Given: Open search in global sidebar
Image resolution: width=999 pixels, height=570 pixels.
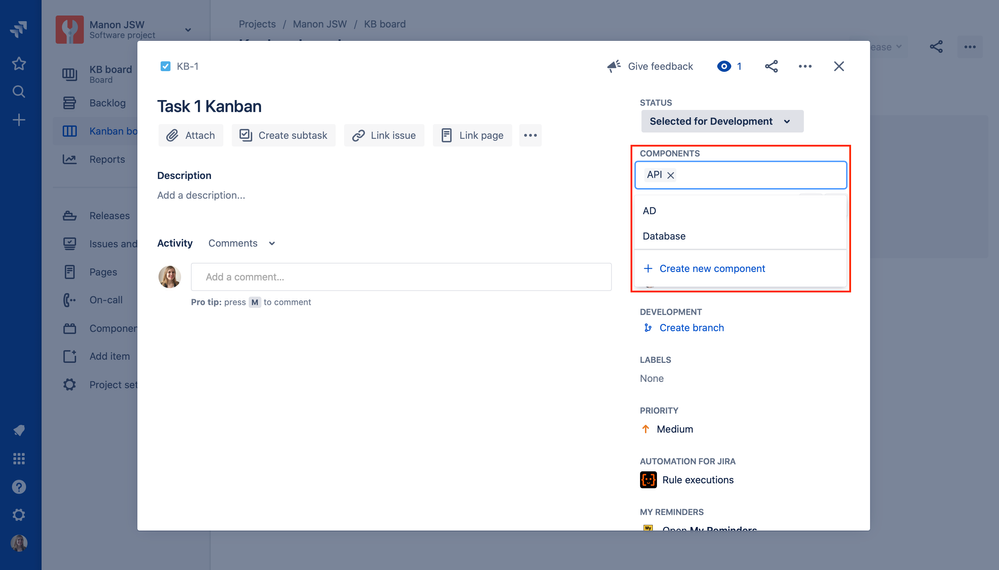Looking at the screenshot, I should coord(19,92).
